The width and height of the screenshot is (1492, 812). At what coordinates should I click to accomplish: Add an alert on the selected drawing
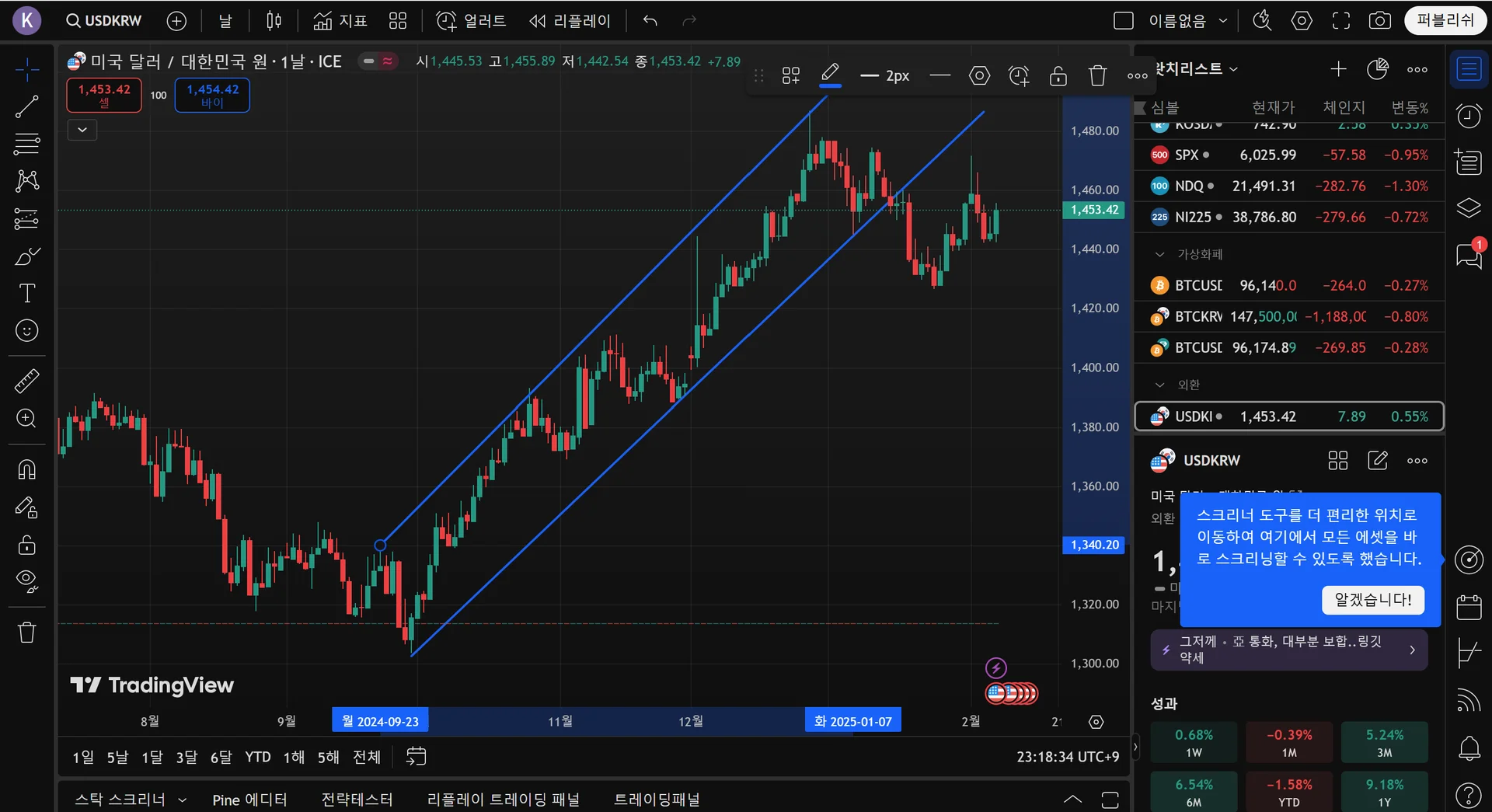(x=1019, y=75)
